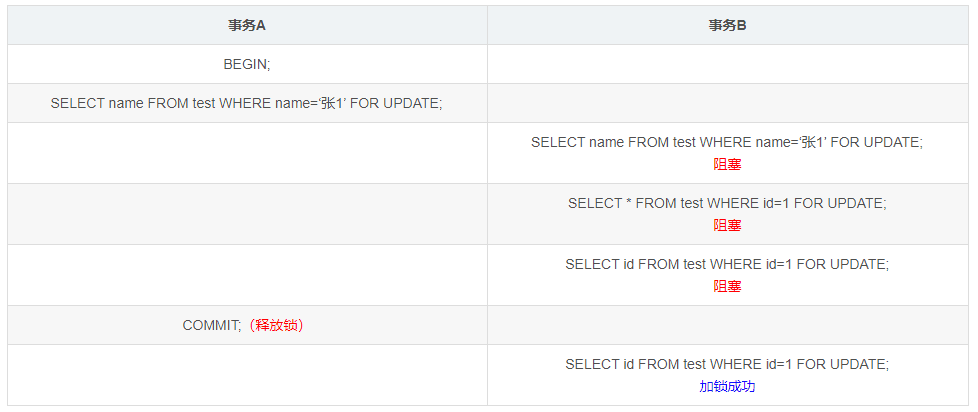Screen dimensions: 978x412
Task: Click the red (释放锁) note
Action: pos(276,325)
